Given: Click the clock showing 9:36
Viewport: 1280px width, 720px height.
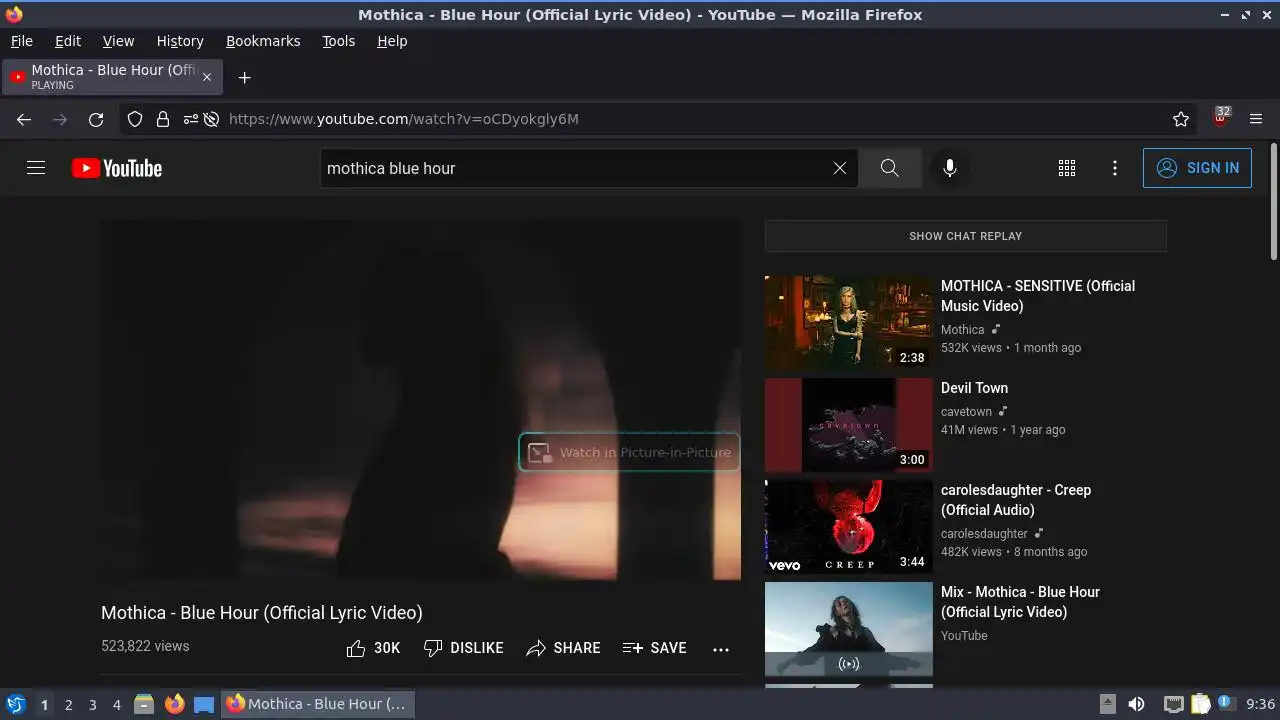Looking at the screenshot, I should click(x=1261, y=704).
